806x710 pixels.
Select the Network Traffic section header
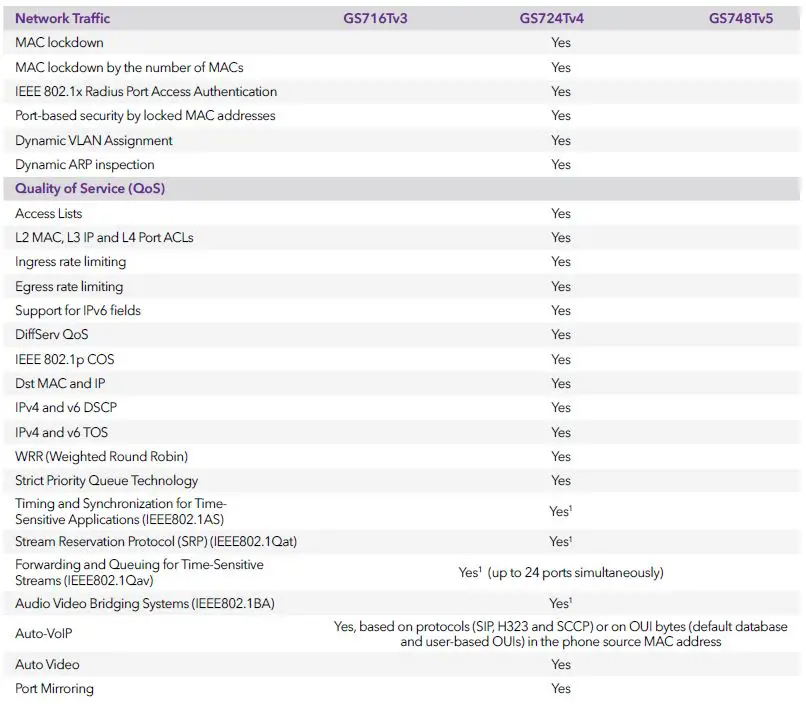[x=62, y=18]
